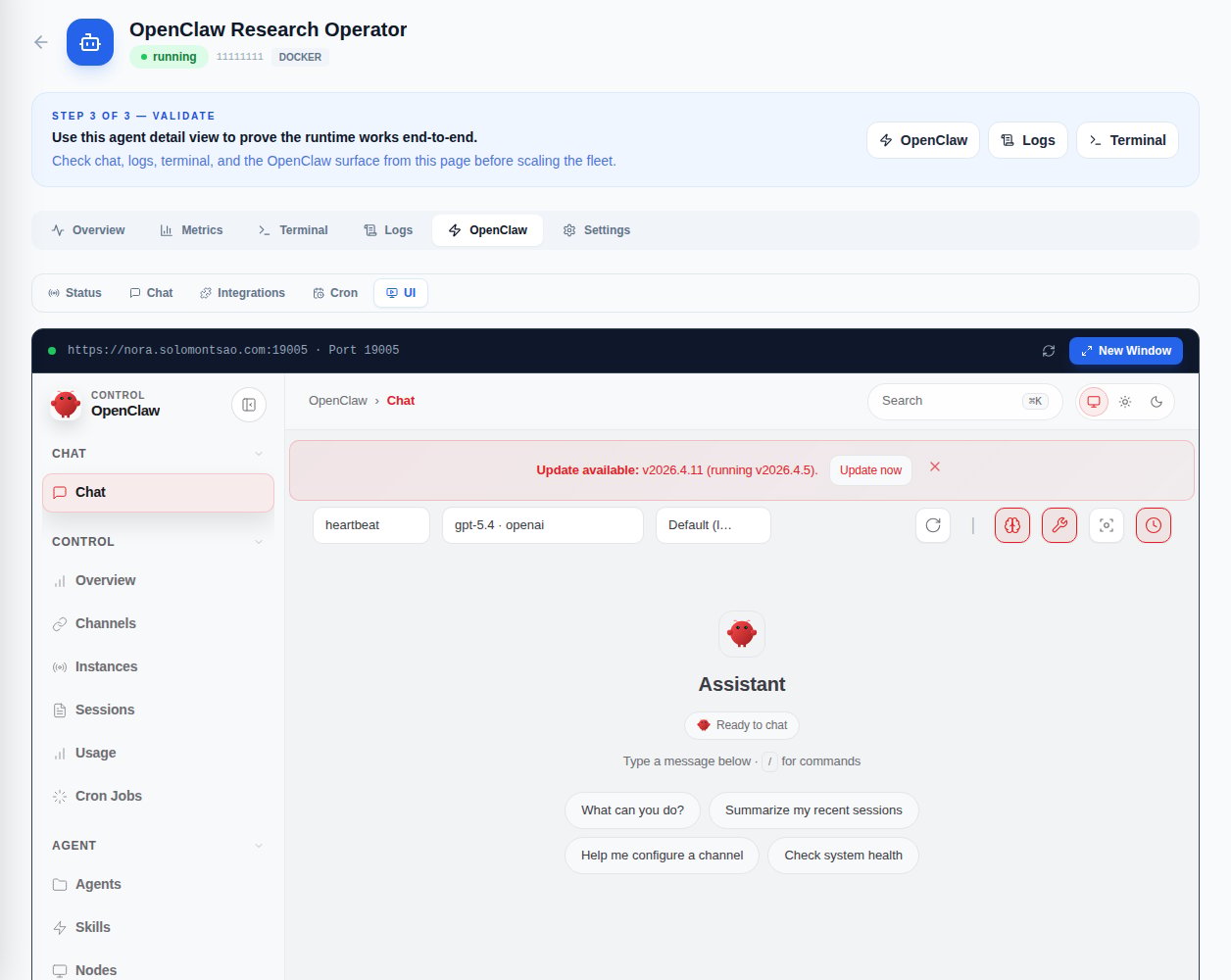Dismiss the update available banner
This screenshot has height=980, width=1231.
coord(935,466)
